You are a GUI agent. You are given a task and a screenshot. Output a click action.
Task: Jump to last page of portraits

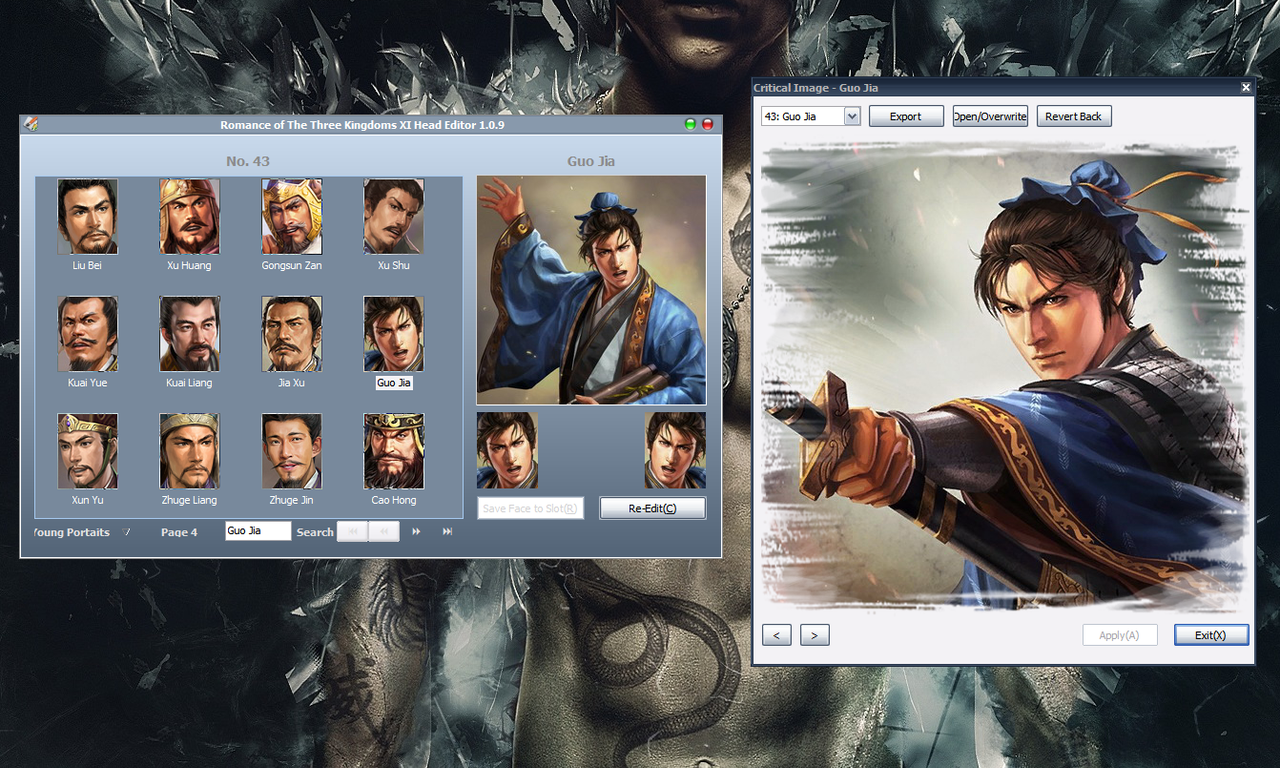447,532
